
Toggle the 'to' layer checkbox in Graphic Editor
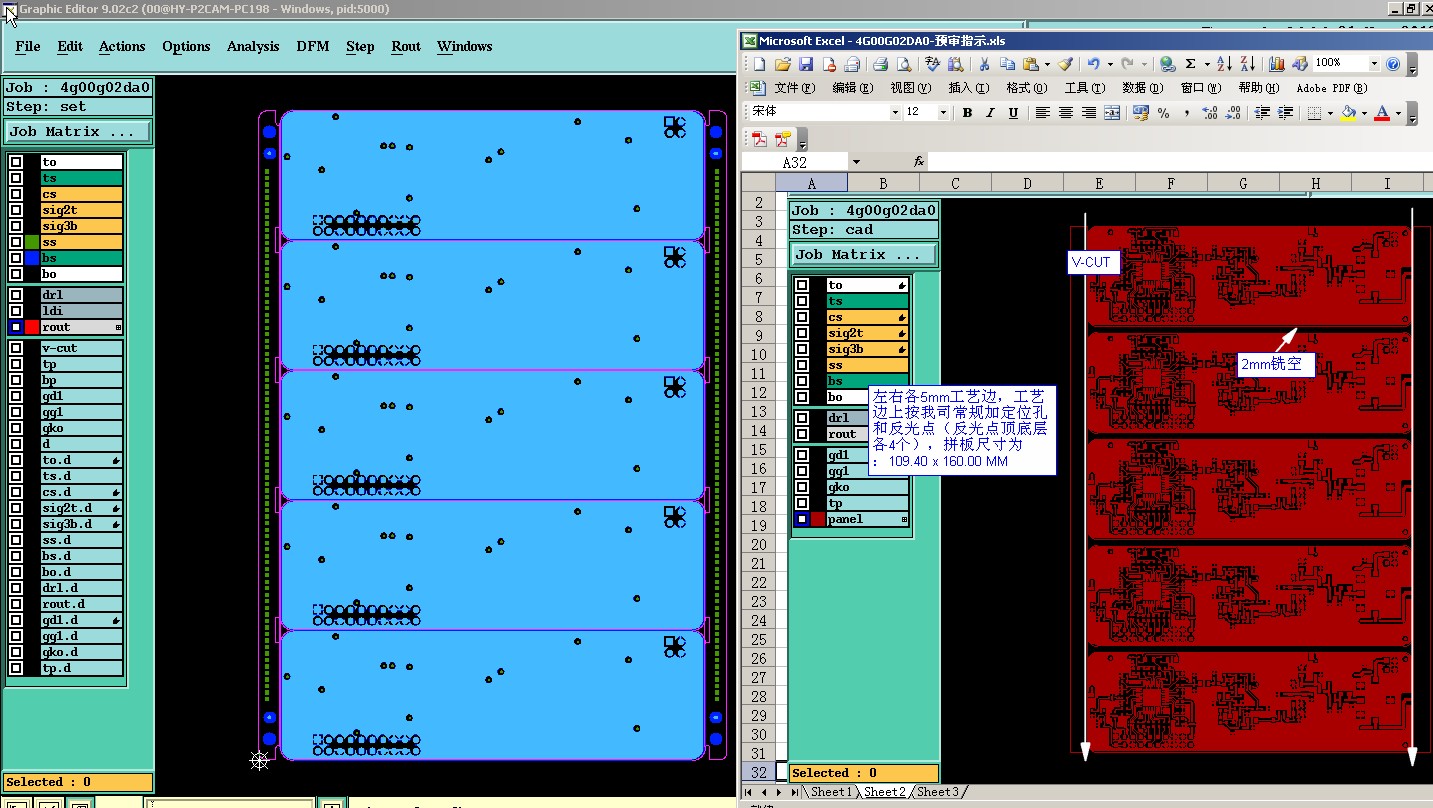16,162
